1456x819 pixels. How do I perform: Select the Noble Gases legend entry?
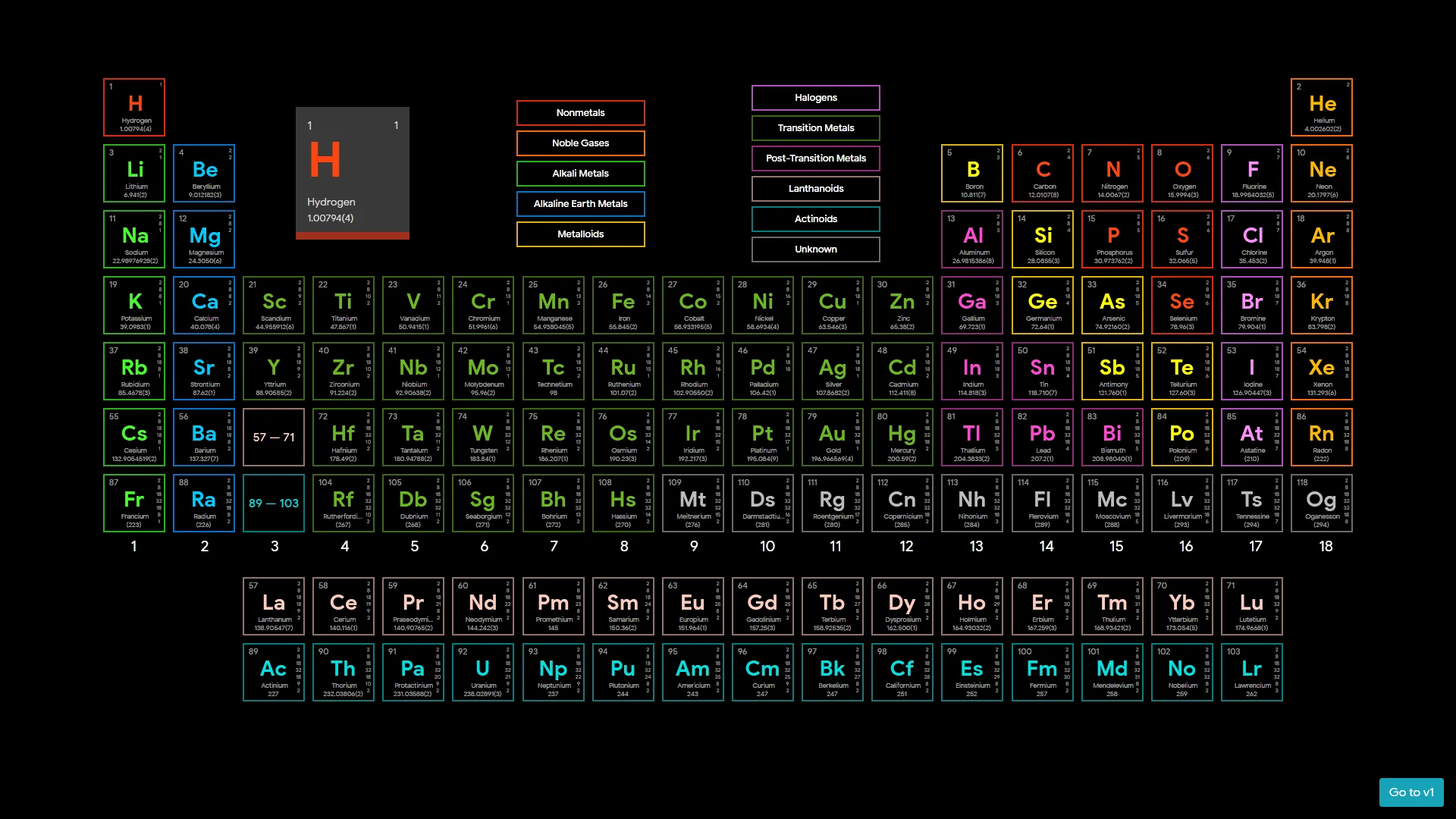tap(580, 143)
